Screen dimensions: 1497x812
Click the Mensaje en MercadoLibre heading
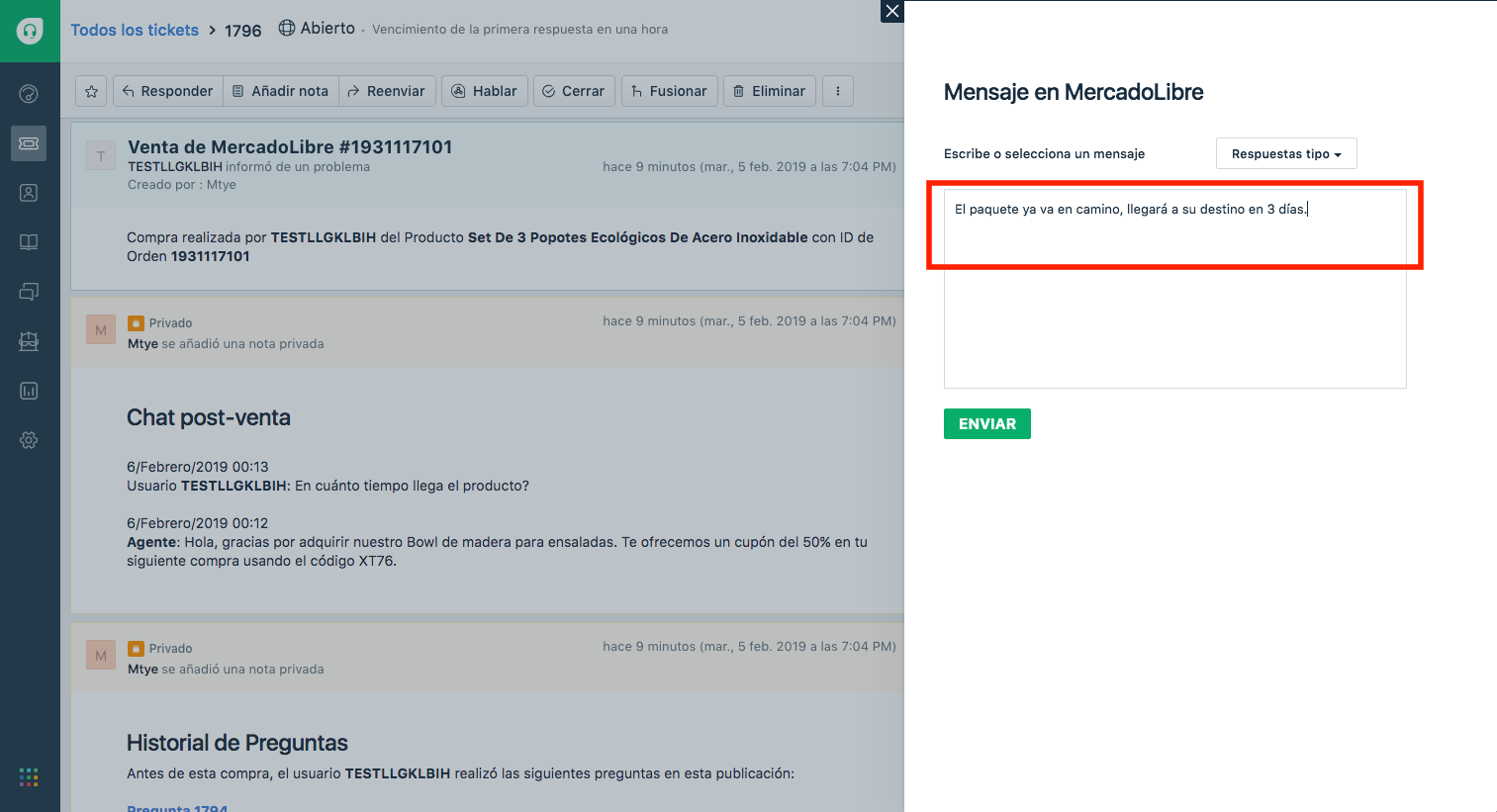click(1074, 92)
